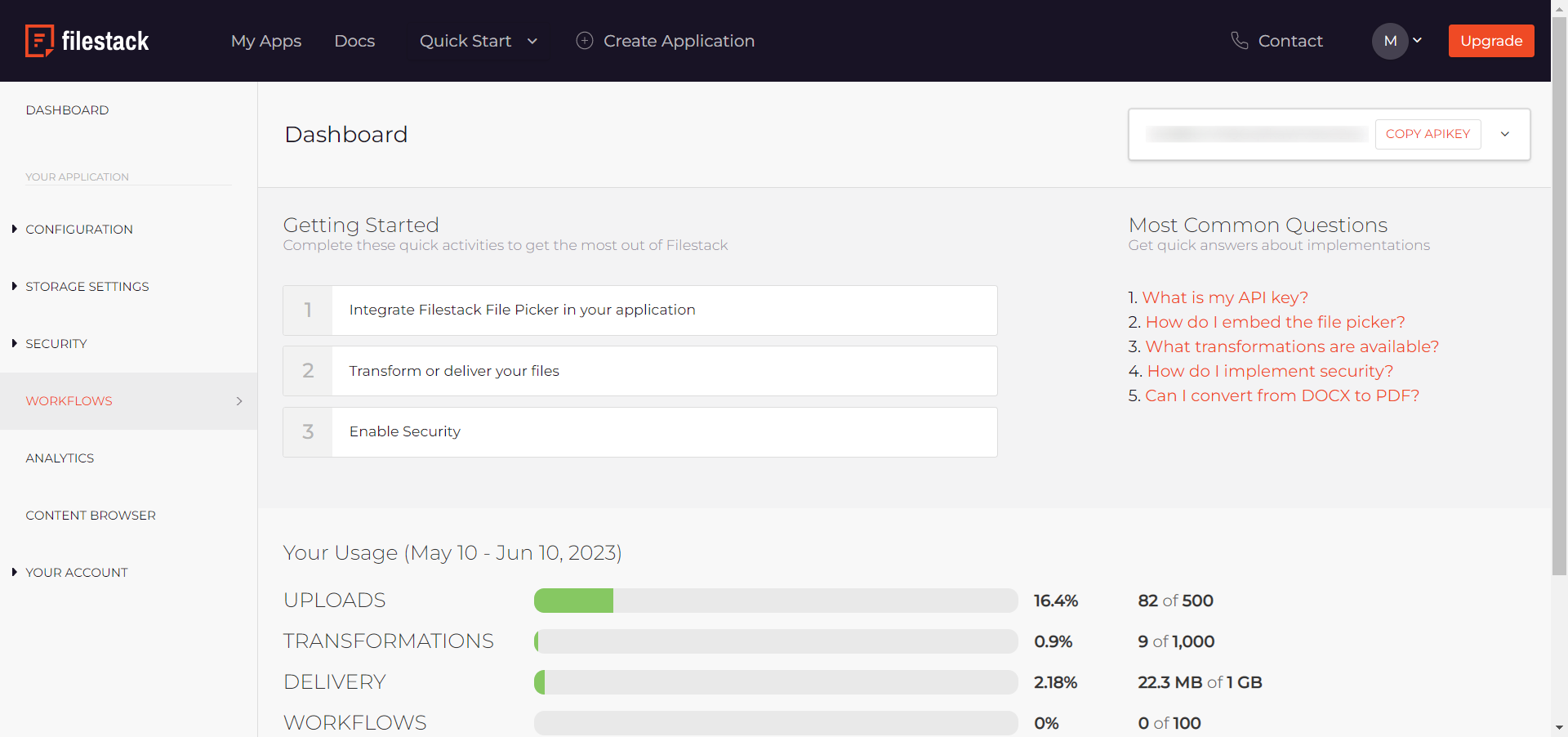Expand the Your Account section

point(15,573)
